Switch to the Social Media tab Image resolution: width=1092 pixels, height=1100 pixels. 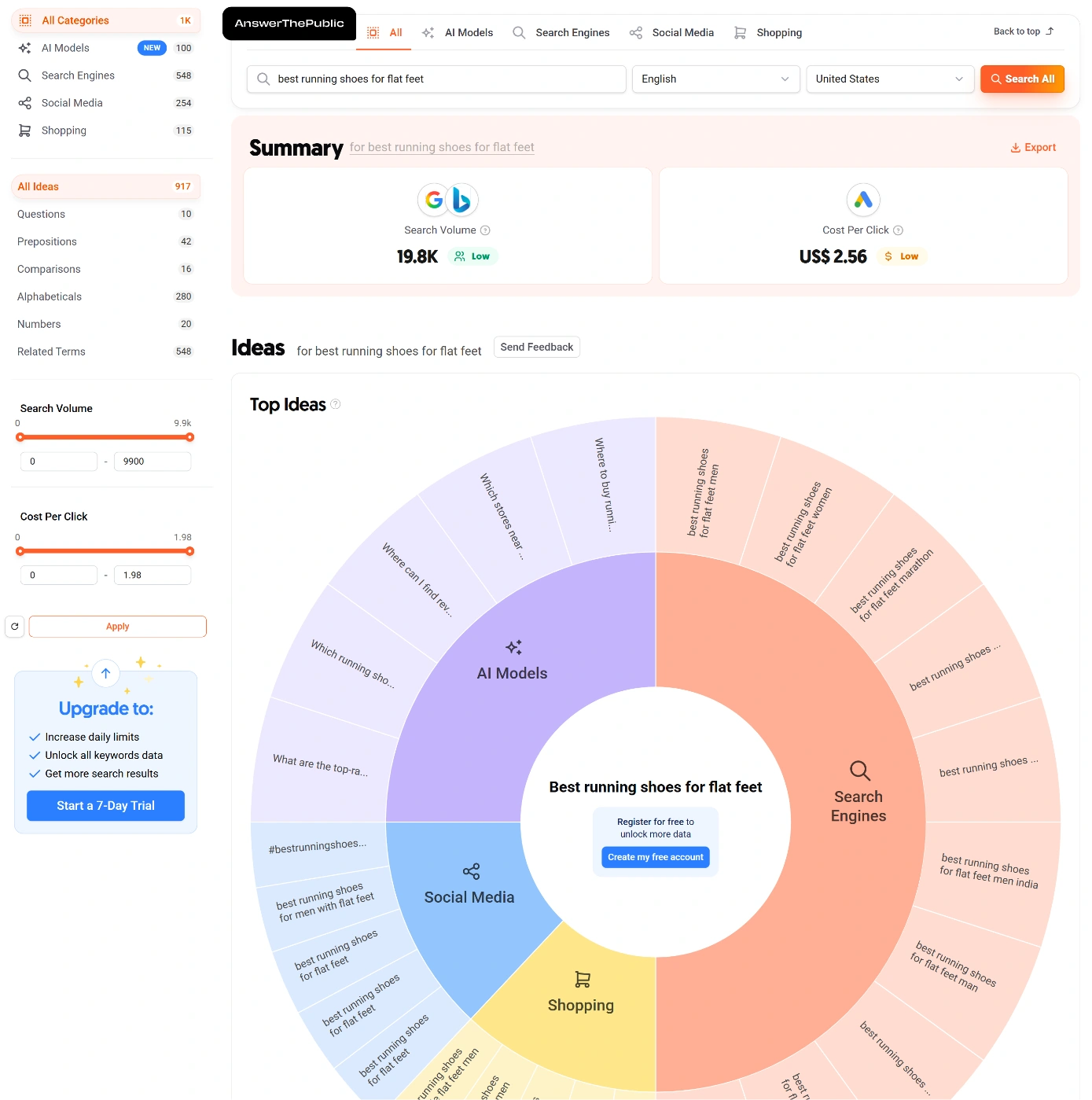[x=672, y=33]
